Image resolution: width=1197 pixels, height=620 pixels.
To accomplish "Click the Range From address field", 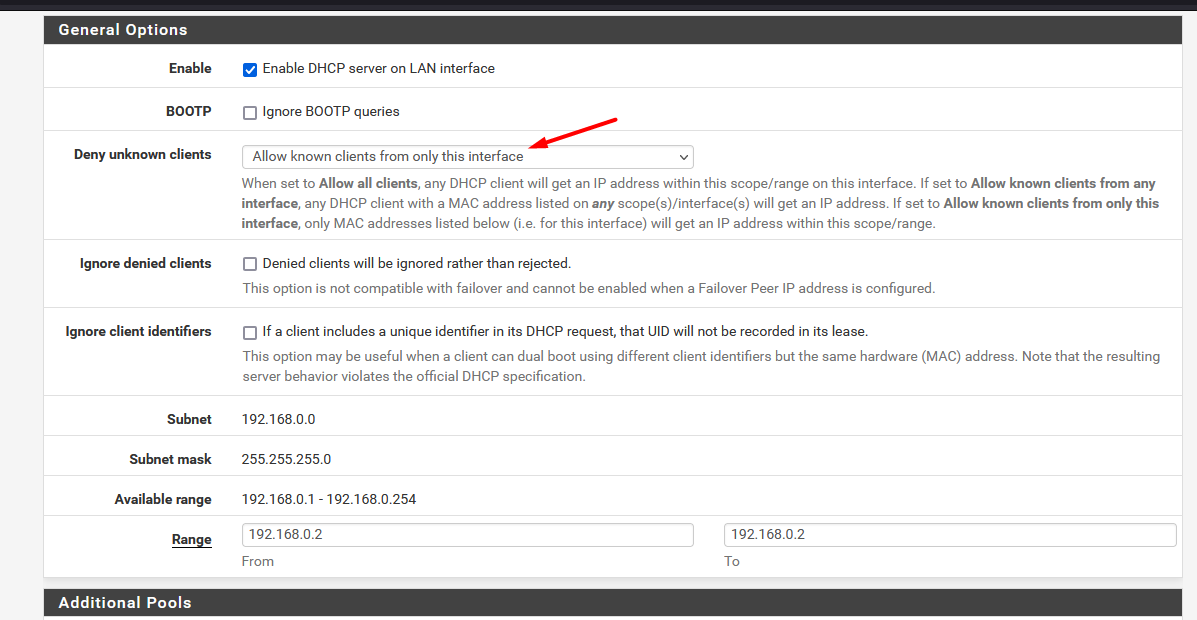I will [x=467, y=535].
